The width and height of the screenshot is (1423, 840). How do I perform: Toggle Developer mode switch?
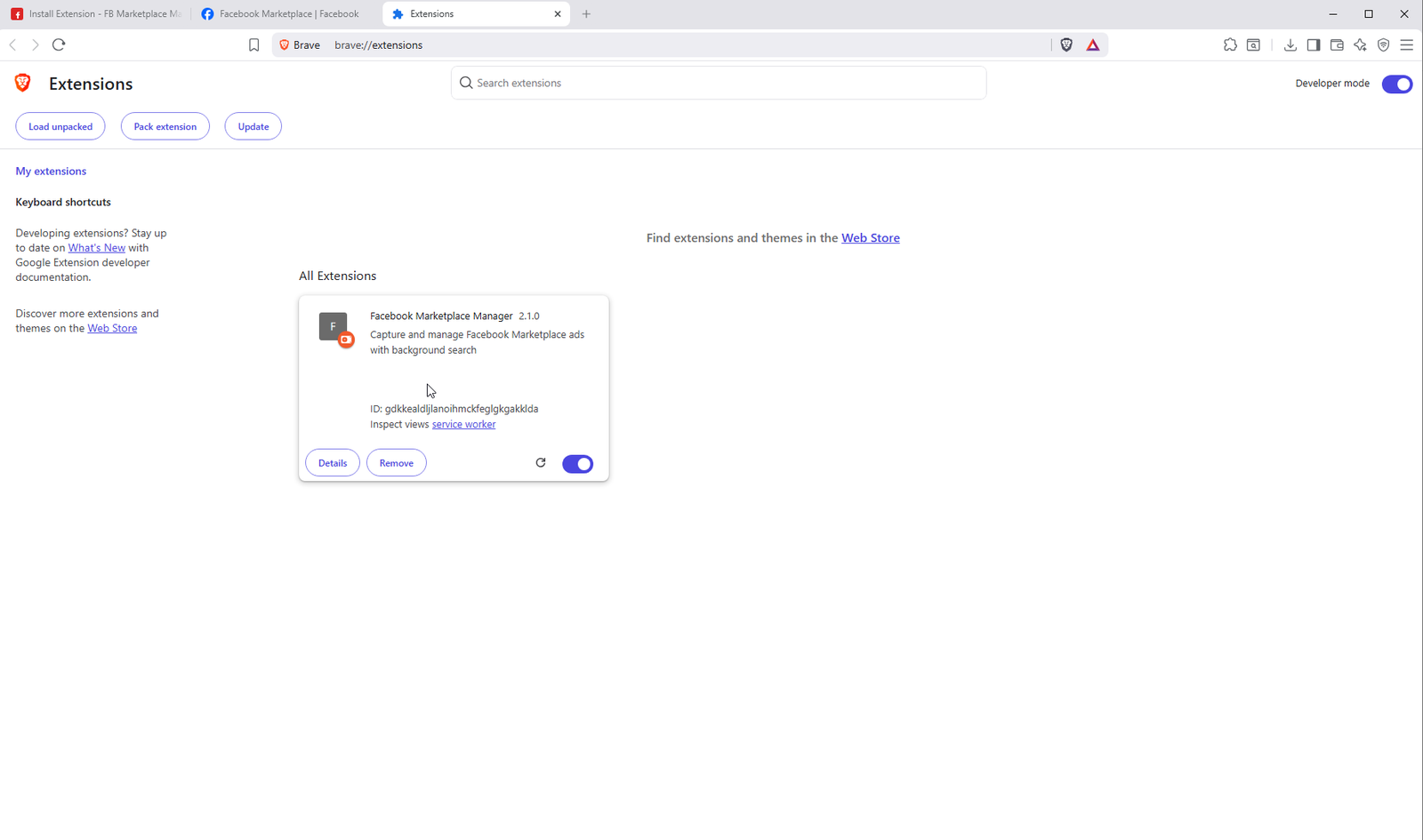click(1396, 84)
